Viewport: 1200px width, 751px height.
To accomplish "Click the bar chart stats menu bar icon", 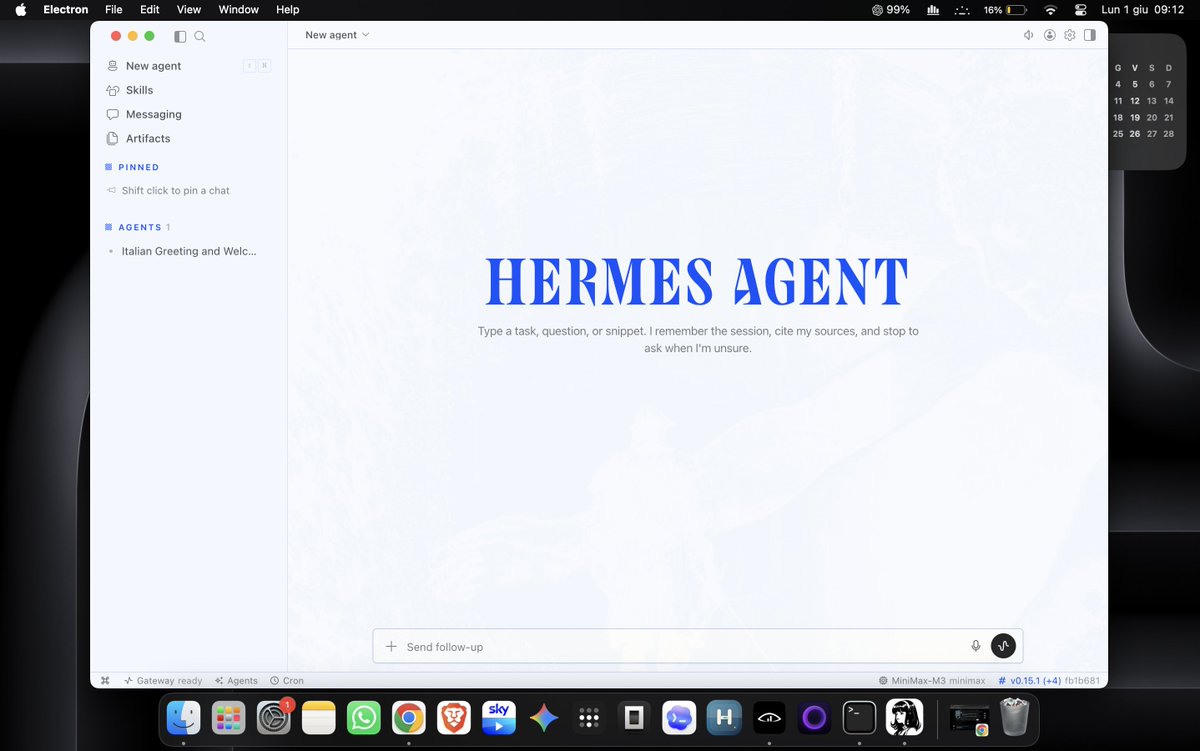I will click(933, 10).
